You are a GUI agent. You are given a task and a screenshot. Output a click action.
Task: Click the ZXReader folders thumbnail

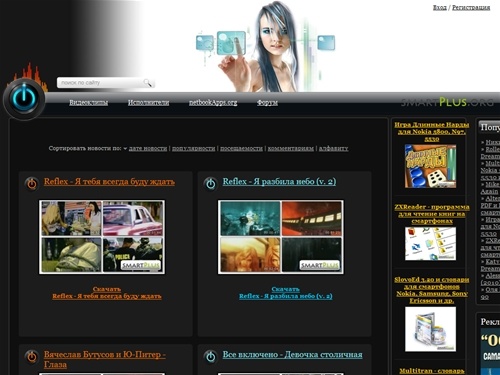(x=430, y=244)
